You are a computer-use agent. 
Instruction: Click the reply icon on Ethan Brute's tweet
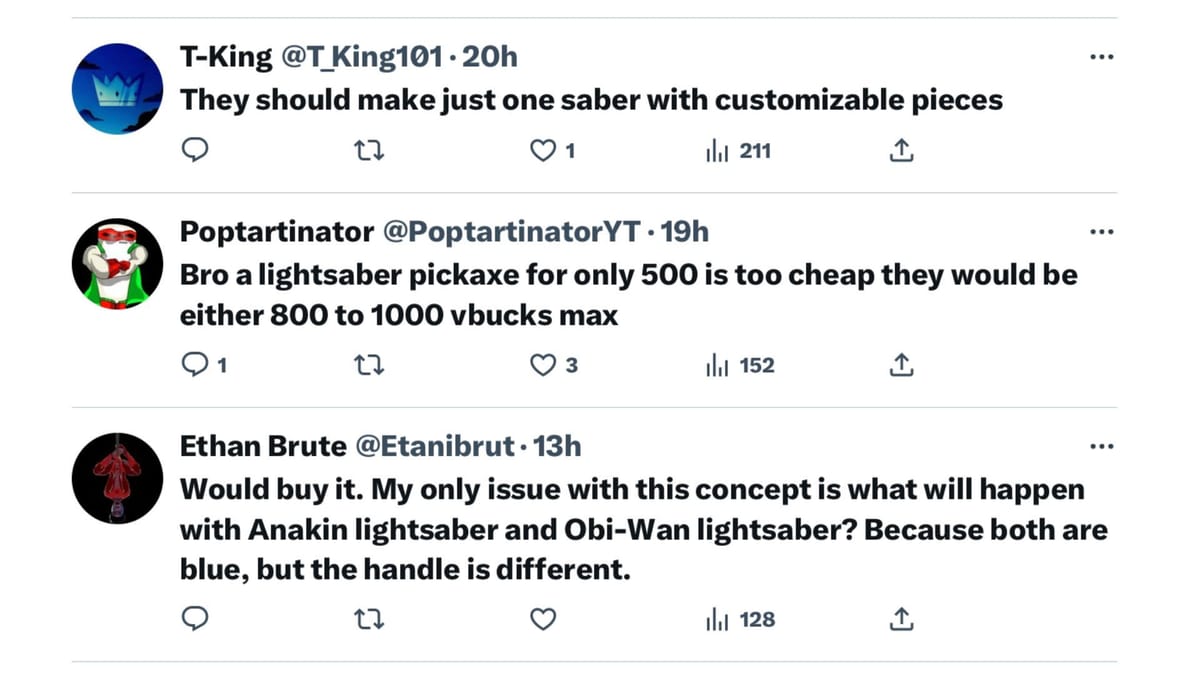click(195, 619)
